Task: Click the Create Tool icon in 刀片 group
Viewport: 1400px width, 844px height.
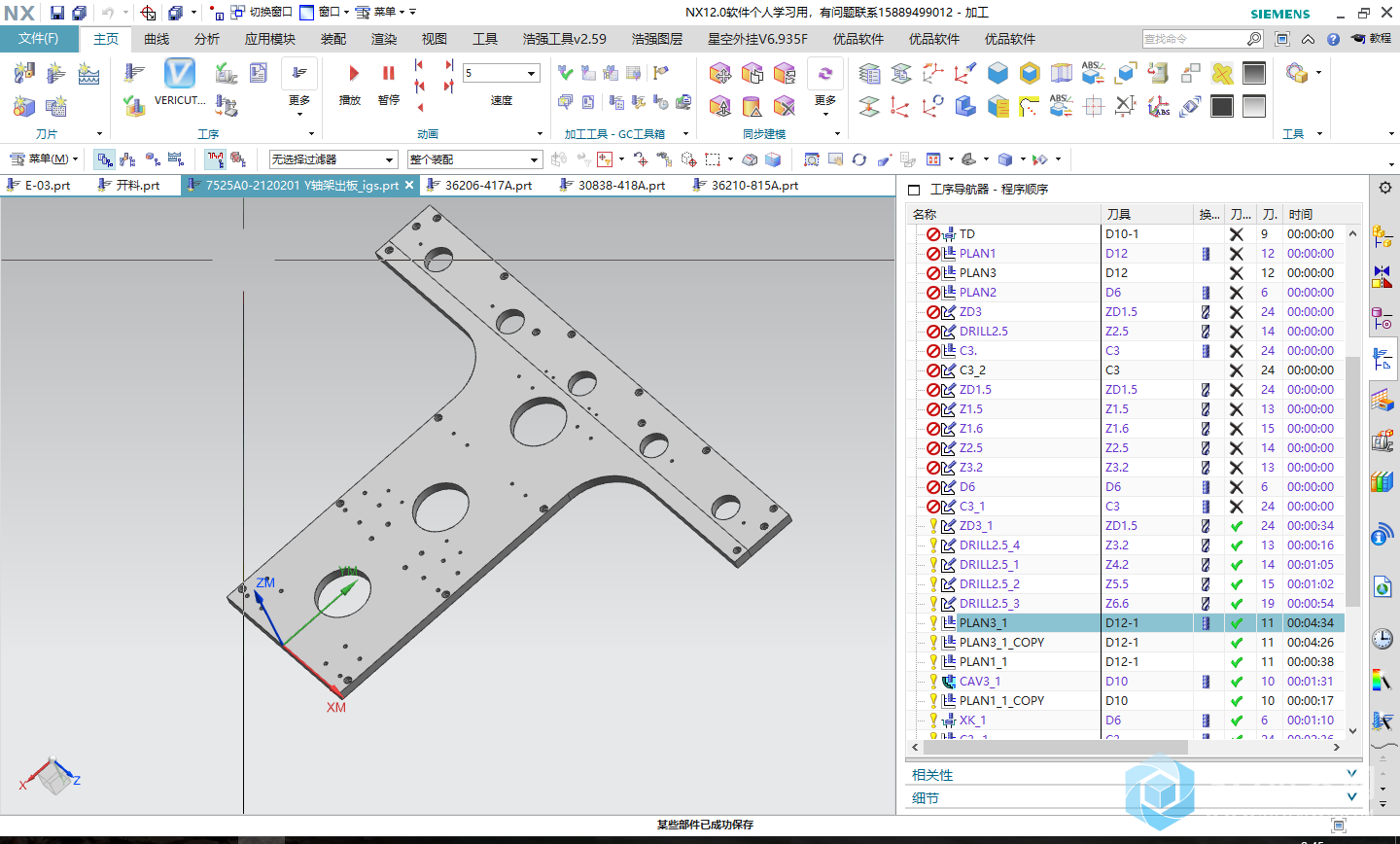Action: point(24,73)
